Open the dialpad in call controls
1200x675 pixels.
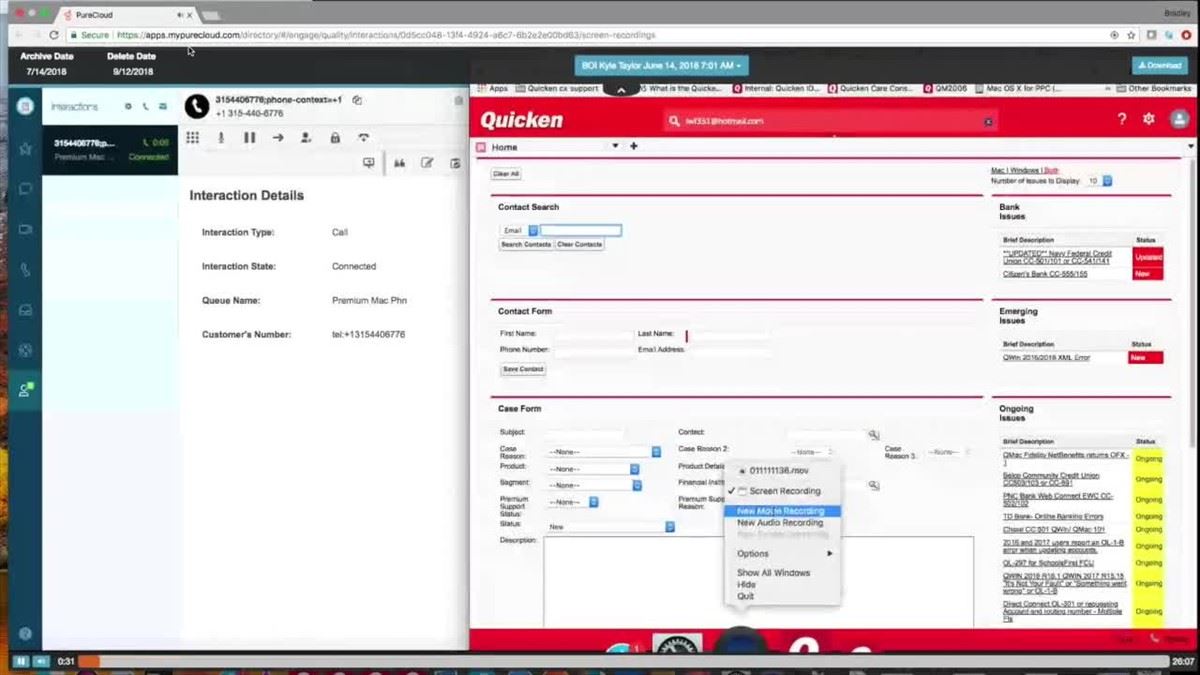click(193, 137)
